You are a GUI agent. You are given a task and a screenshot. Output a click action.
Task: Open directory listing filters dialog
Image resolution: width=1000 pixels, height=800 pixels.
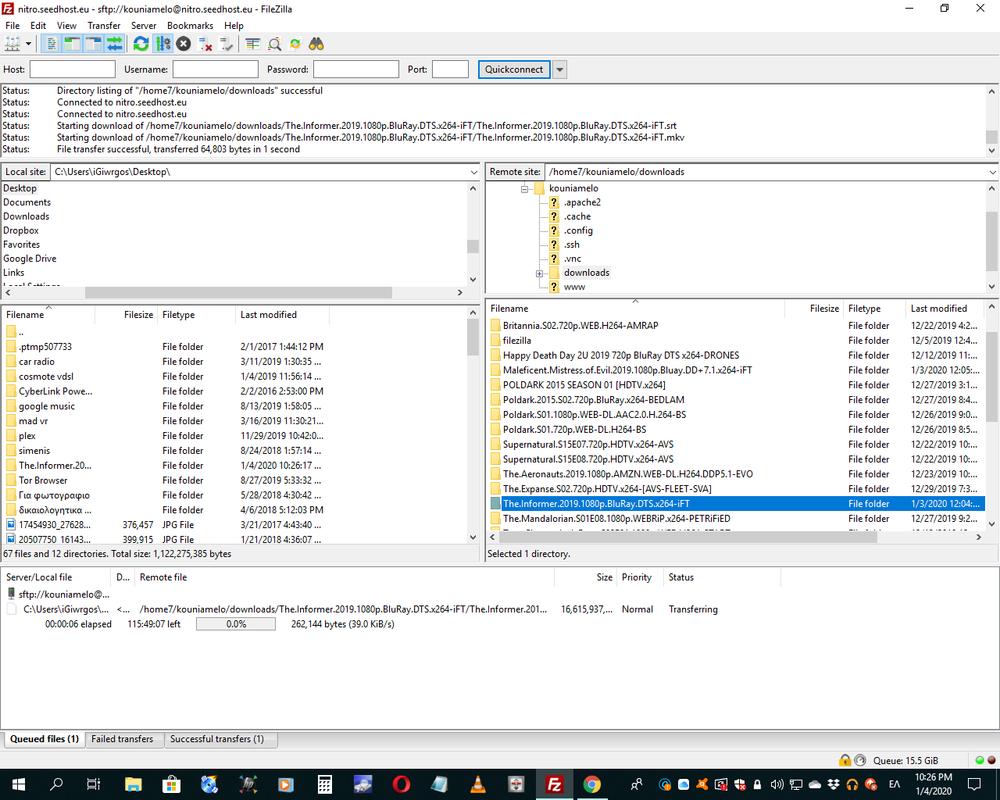[x=253, y=44]
